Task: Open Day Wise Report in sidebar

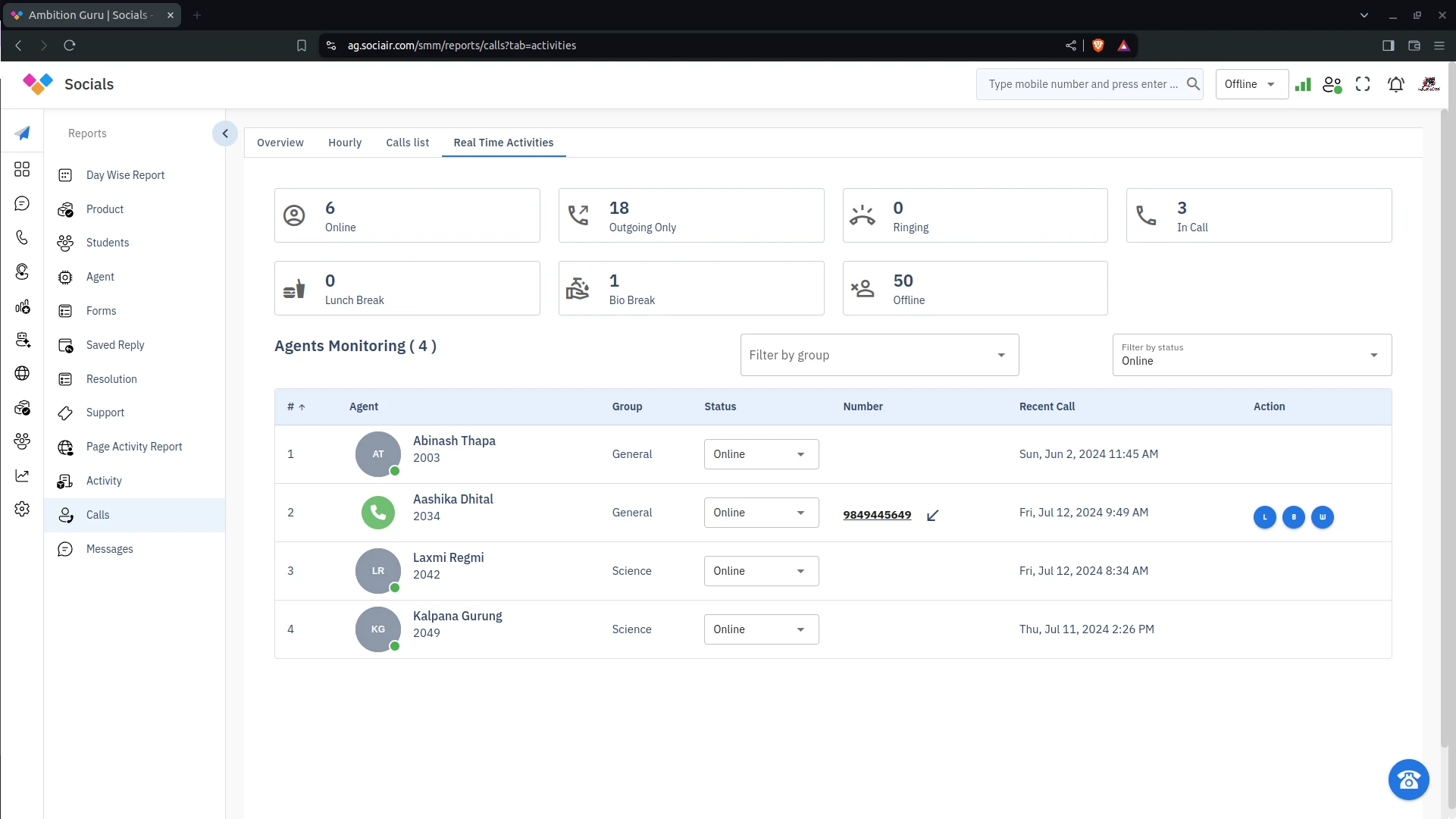Action: pyautogui.click(x=134, y=175)
